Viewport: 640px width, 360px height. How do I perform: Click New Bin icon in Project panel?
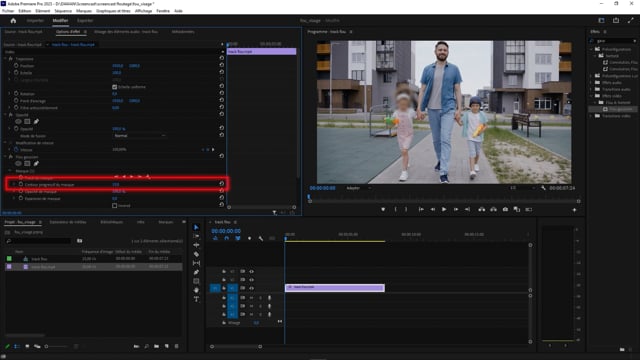[x=157, y=346]
